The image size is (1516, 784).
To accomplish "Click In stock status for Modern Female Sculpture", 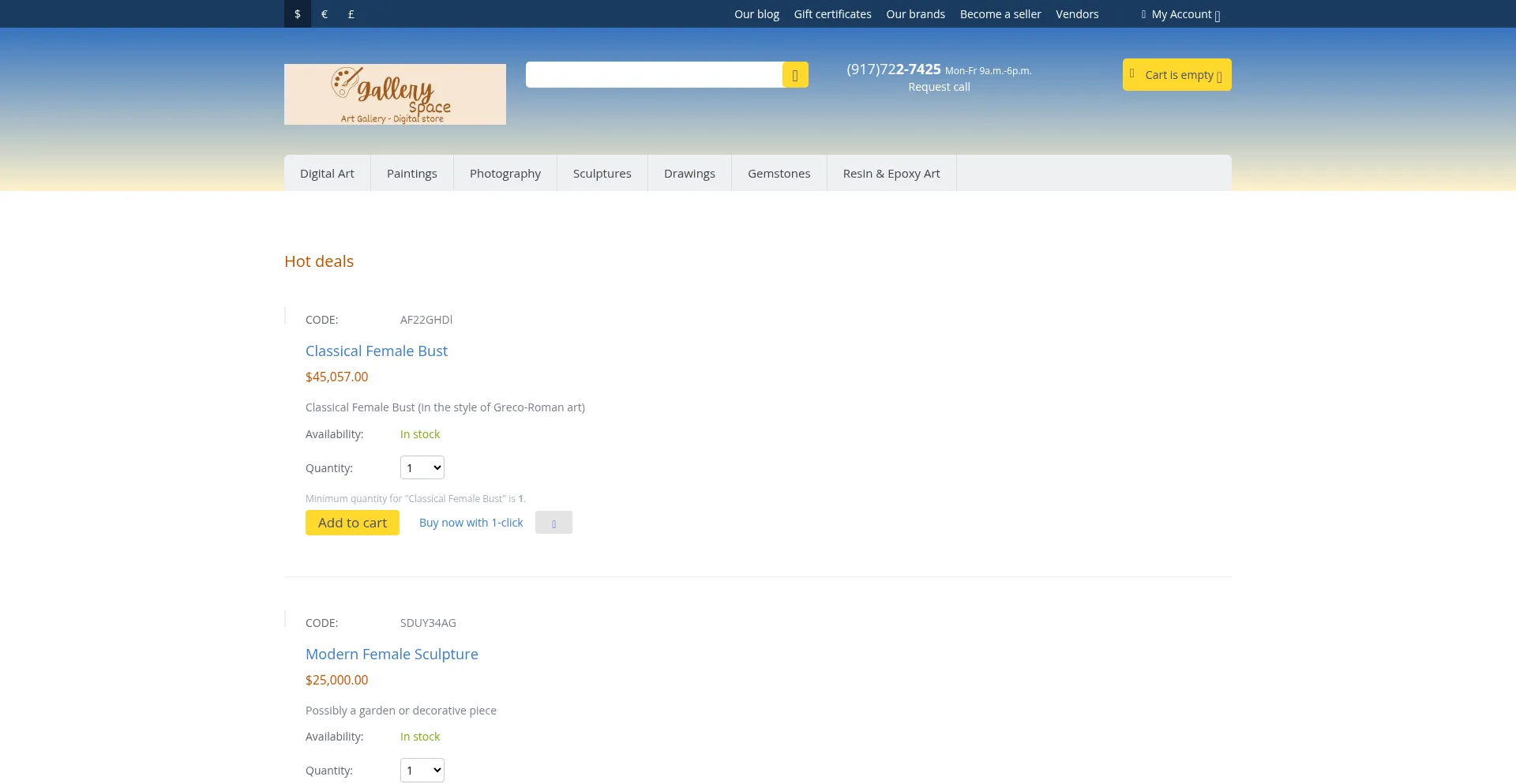I will pyautogui.click(x=420, y=737).
